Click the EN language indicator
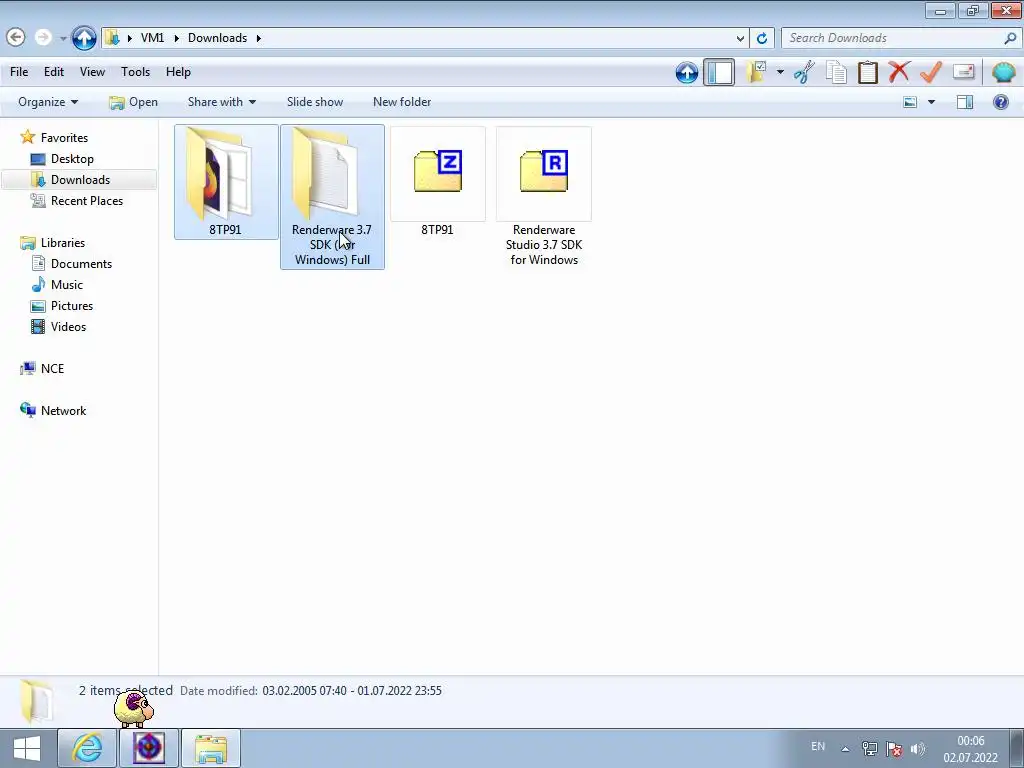This screenshot has height=768, width=1024. pyautogui.click(x=818, y=746)
